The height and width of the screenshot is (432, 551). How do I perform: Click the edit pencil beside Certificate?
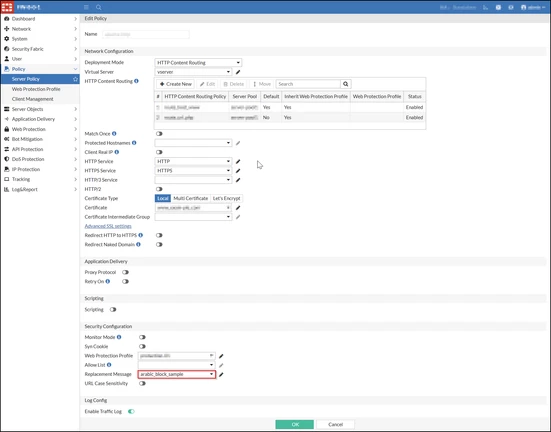pos(238,208)
